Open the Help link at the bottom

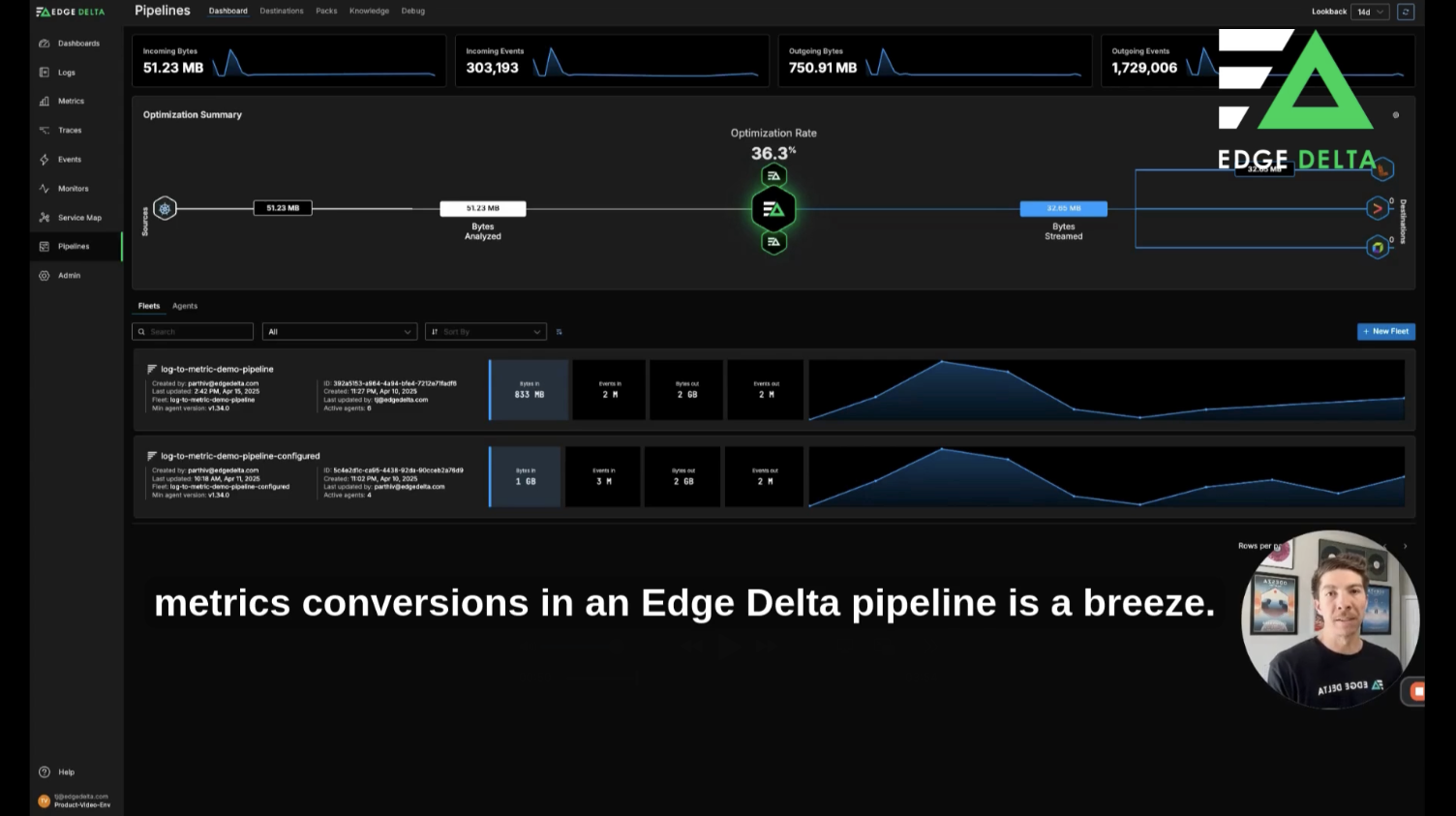(60, 771)
